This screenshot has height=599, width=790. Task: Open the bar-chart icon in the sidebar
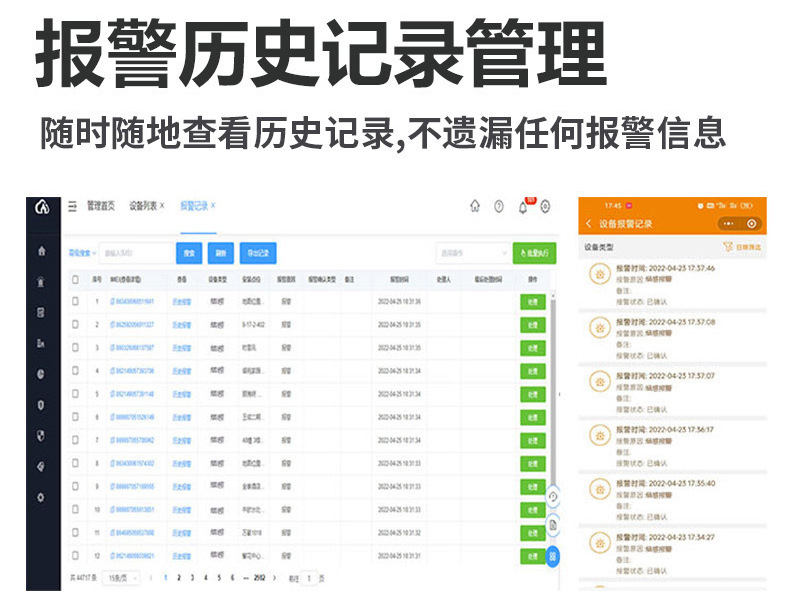click(x=41, y=343)
